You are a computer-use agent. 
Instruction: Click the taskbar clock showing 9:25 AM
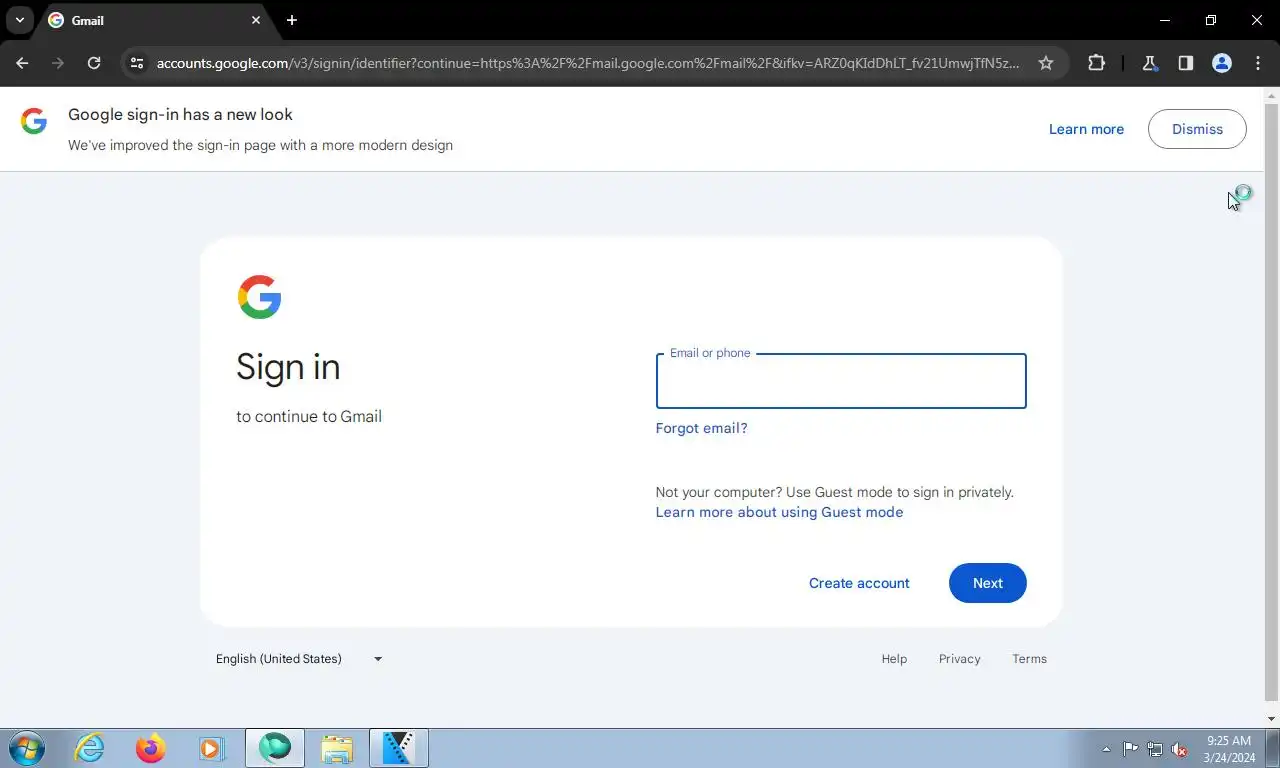1229,749
